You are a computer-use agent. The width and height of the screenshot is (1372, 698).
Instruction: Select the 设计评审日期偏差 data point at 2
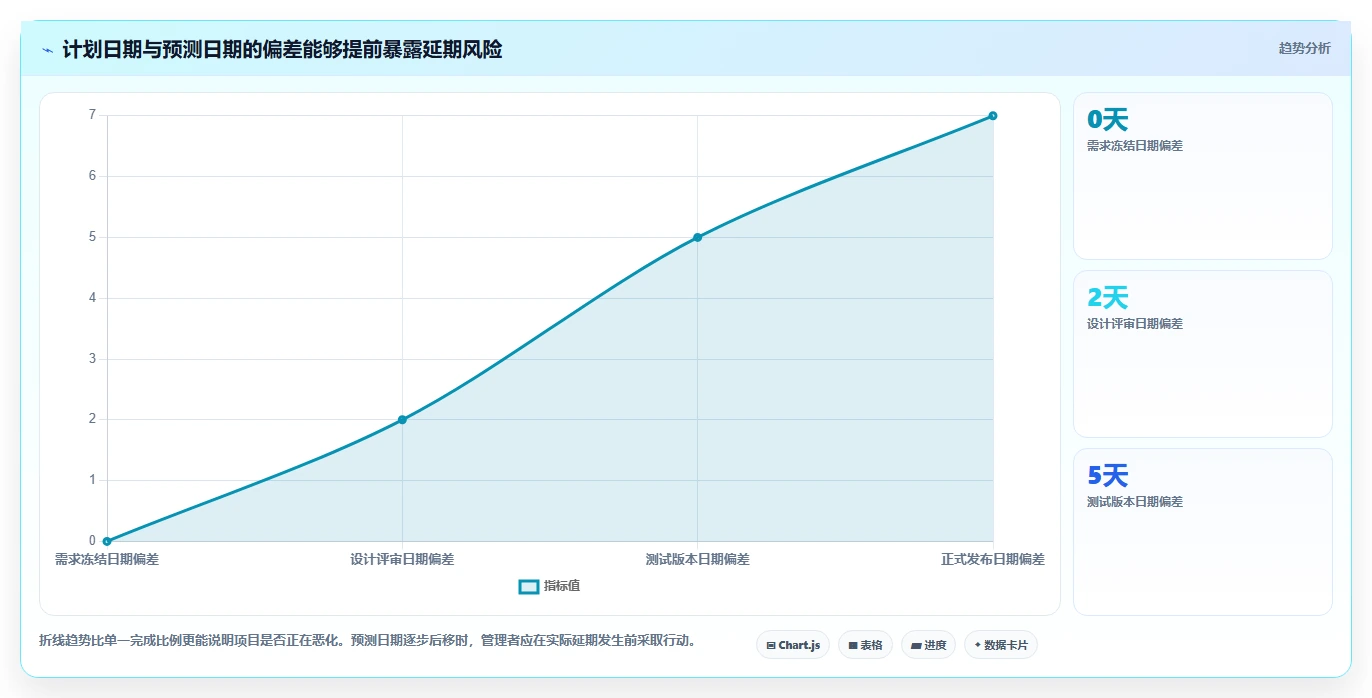(x=402, y=420)
